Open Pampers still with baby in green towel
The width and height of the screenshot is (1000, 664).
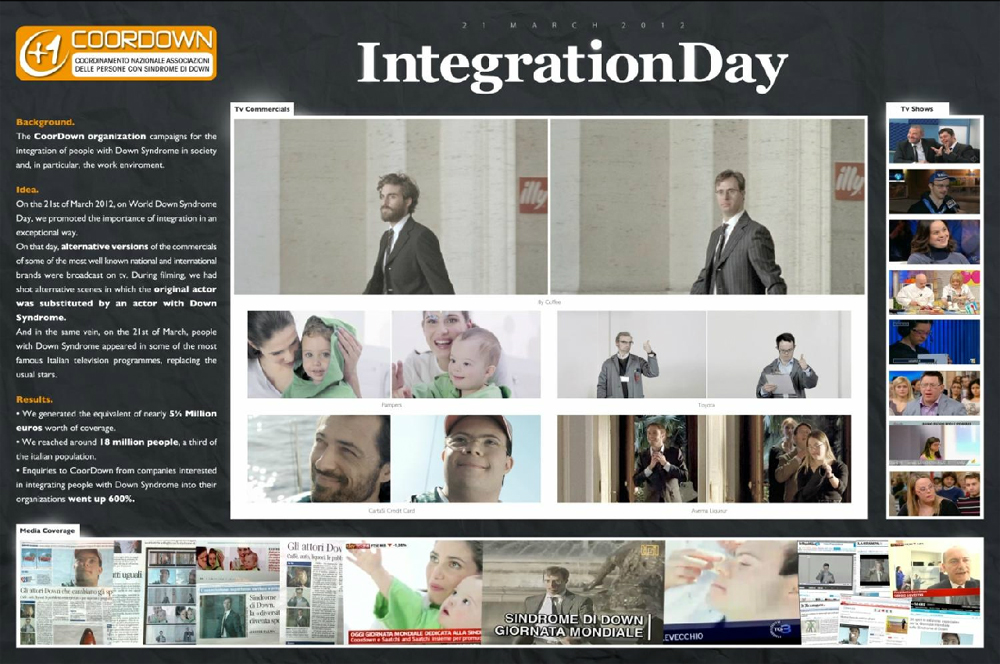[x=319, y=355]
